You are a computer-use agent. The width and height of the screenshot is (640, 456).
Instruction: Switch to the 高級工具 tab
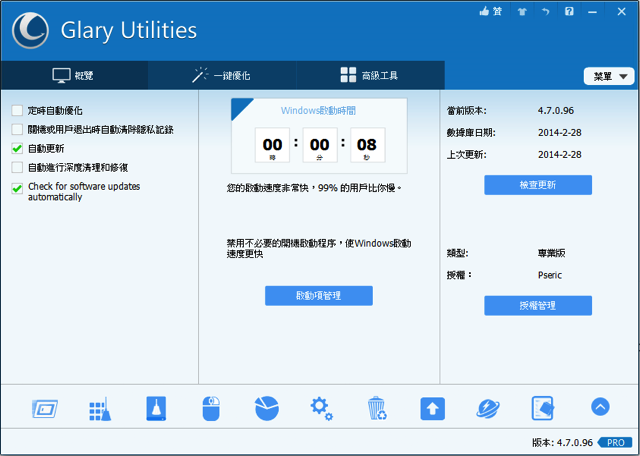[370, 76]
